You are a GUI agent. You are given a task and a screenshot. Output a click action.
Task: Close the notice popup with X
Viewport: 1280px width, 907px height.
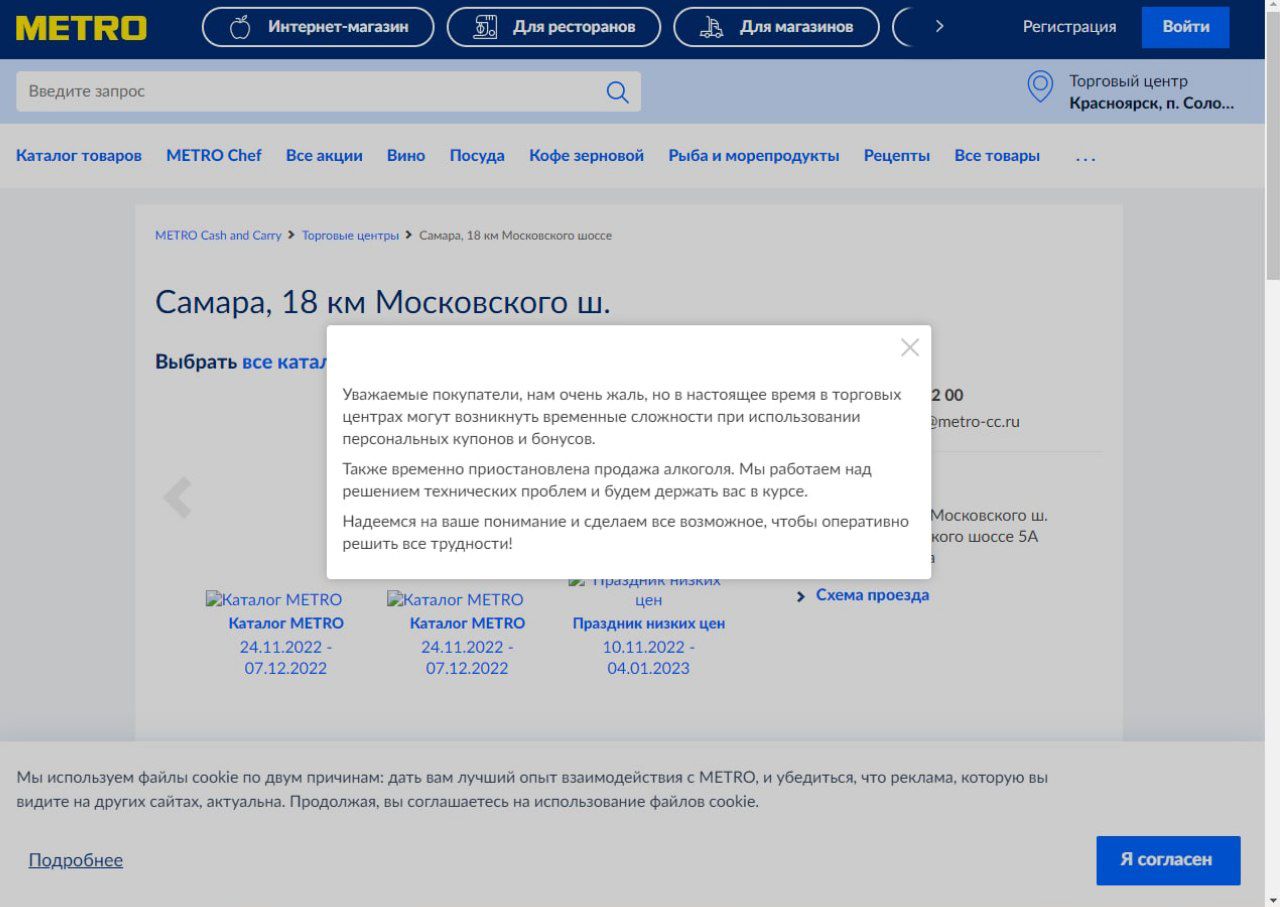pyautogui.click(x=909, y=347)
